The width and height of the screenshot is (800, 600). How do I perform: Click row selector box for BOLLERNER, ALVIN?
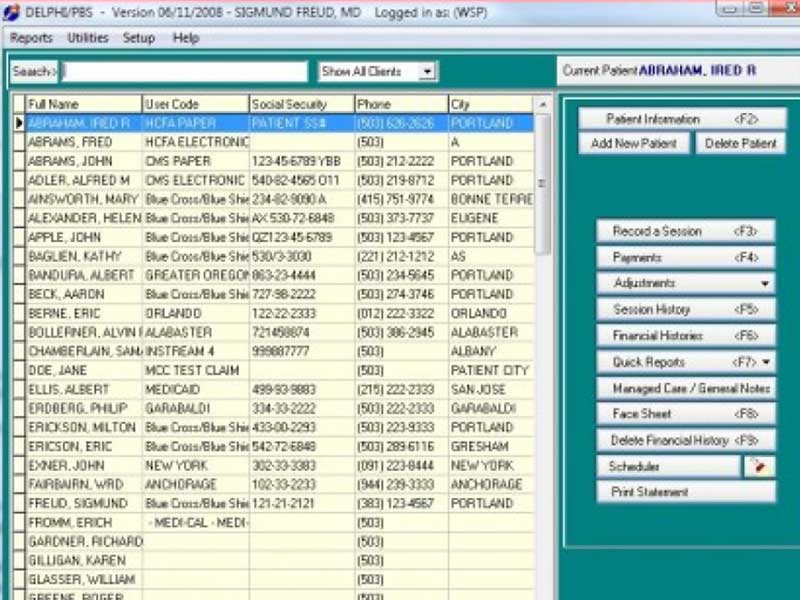[19, 332]
